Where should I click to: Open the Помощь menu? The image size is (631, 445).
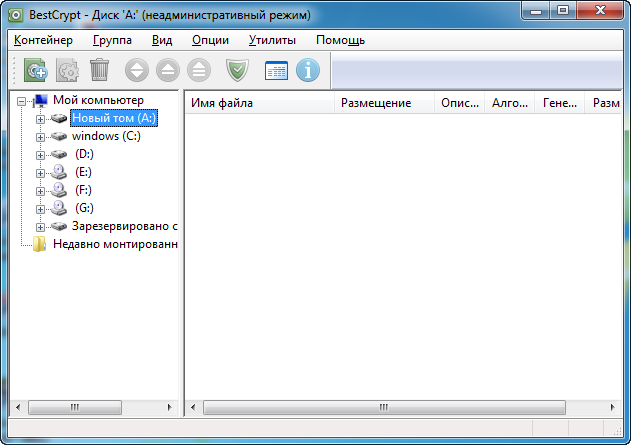tap(340, 40)
